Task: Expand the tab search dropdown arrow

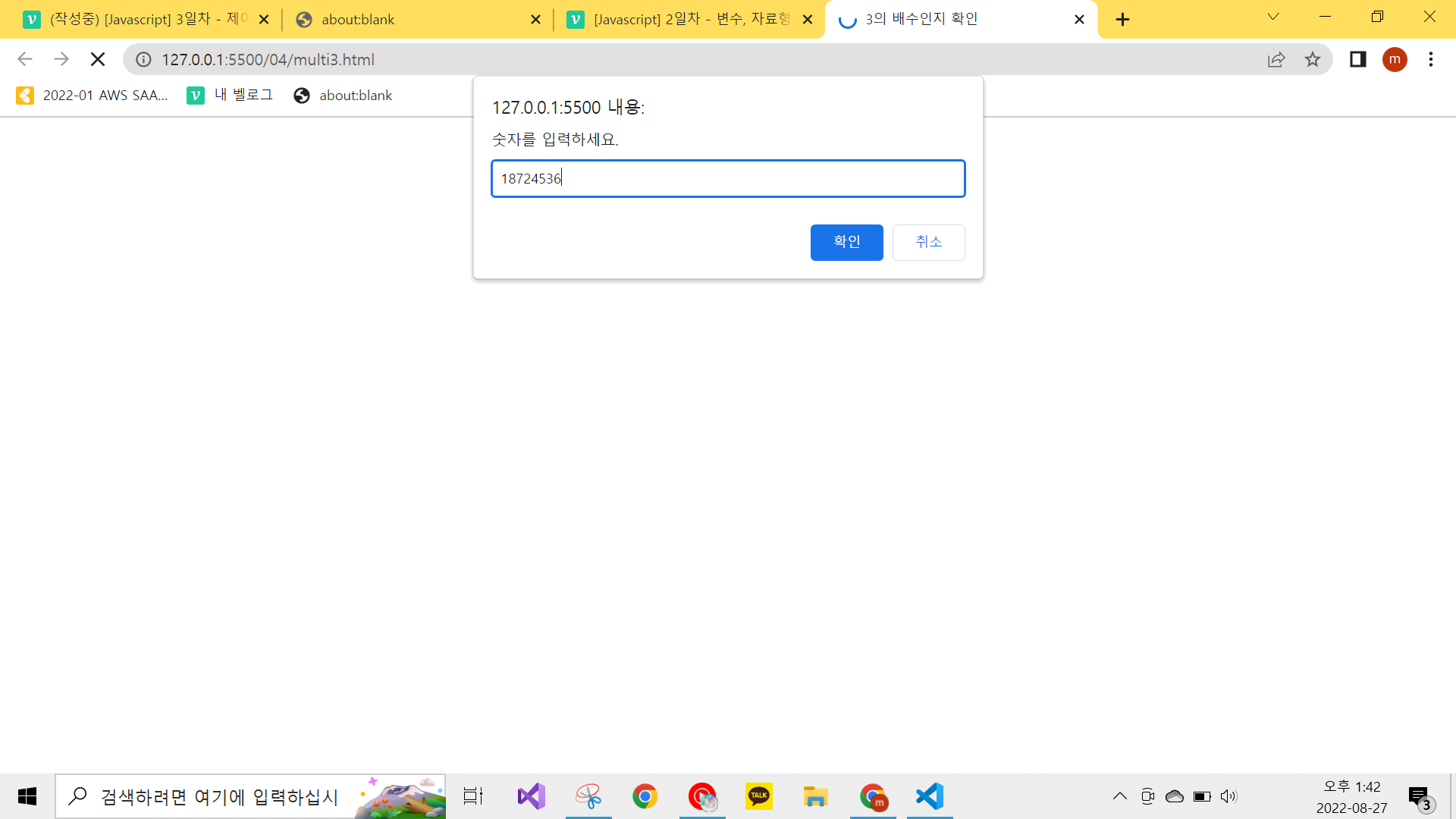Action: (x=1273, y=17)
